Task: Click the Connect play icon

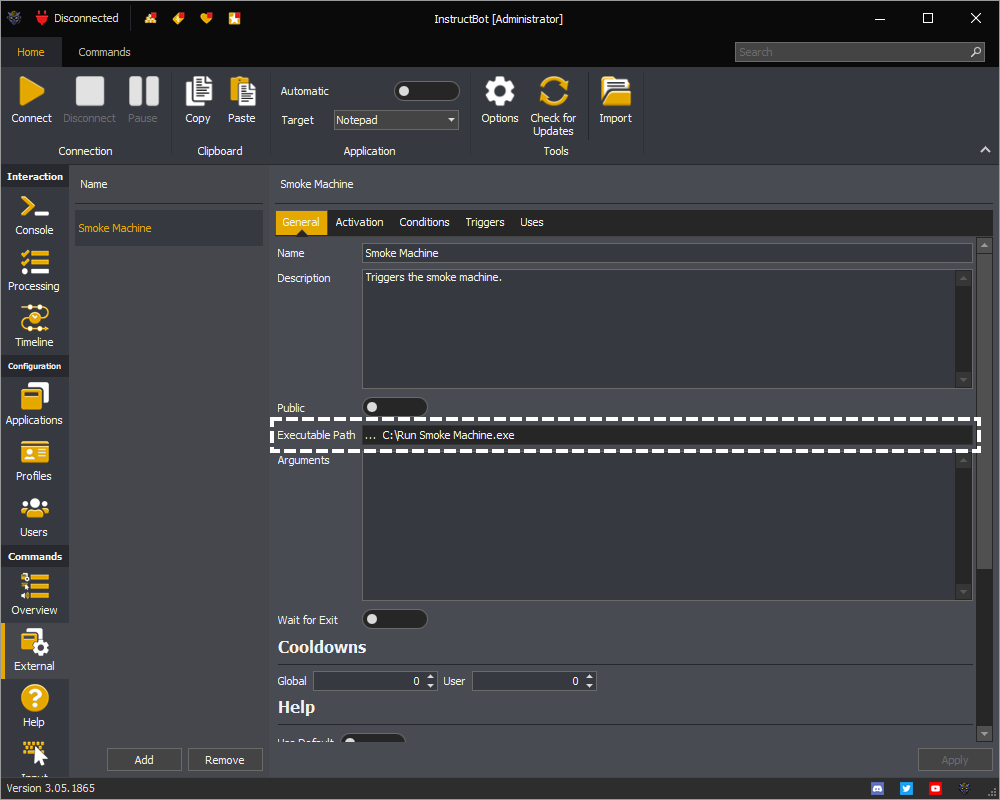Action: click(31, 91)
